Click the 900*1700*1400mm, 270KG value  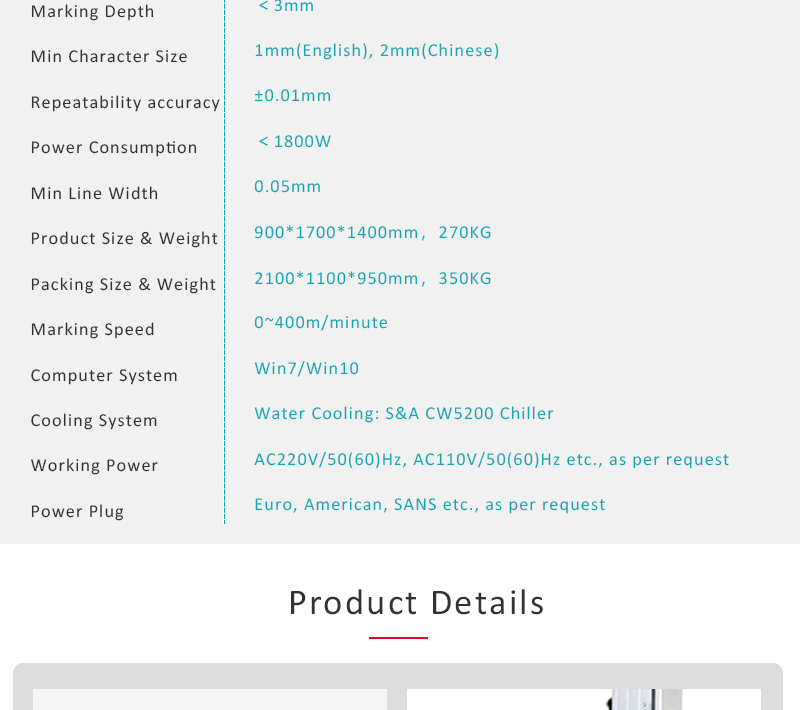pyautogui.click(x=373, y=233)
